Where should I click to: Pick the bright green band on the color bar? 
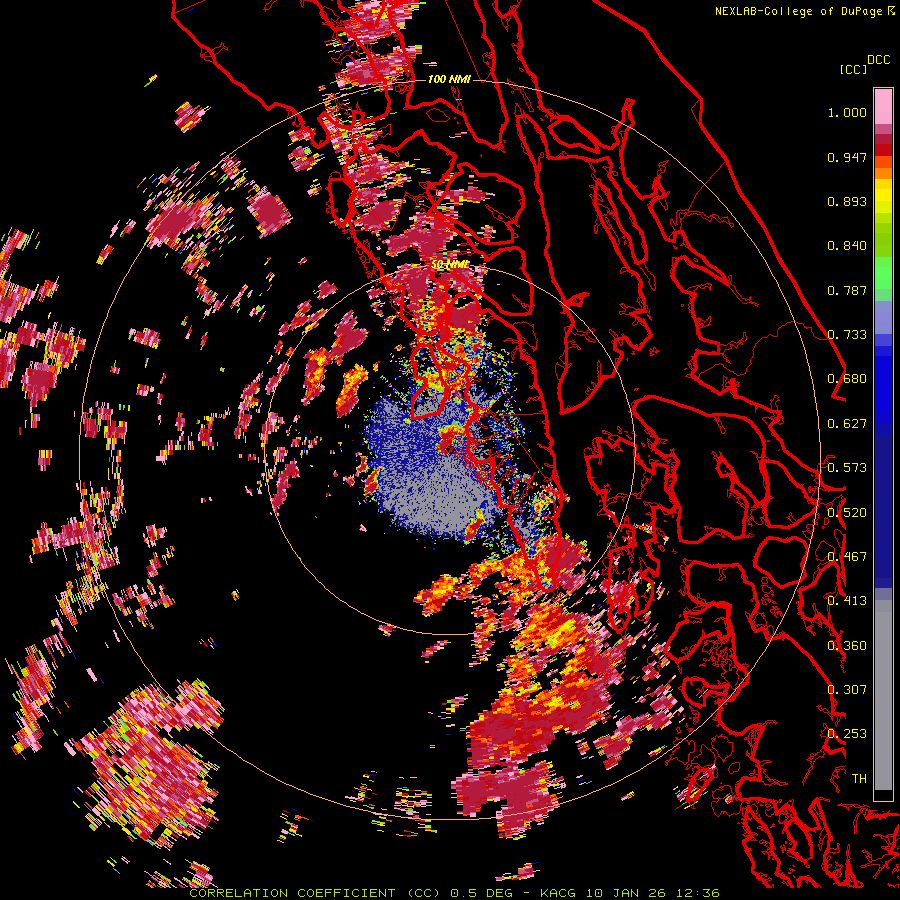pyautogui.click(x=883, y=273)
